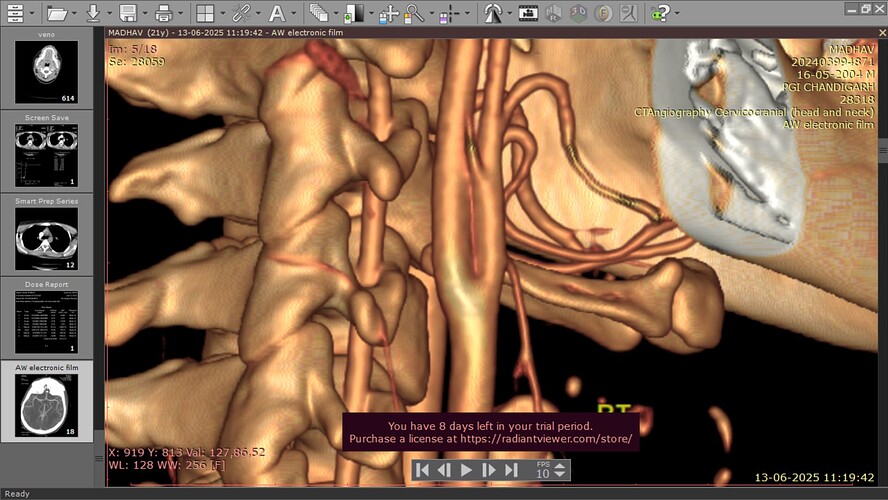Expand the measurement tool dropdown arrow
The height and width of the screenshot is (500, 888).
coord(467,13)
